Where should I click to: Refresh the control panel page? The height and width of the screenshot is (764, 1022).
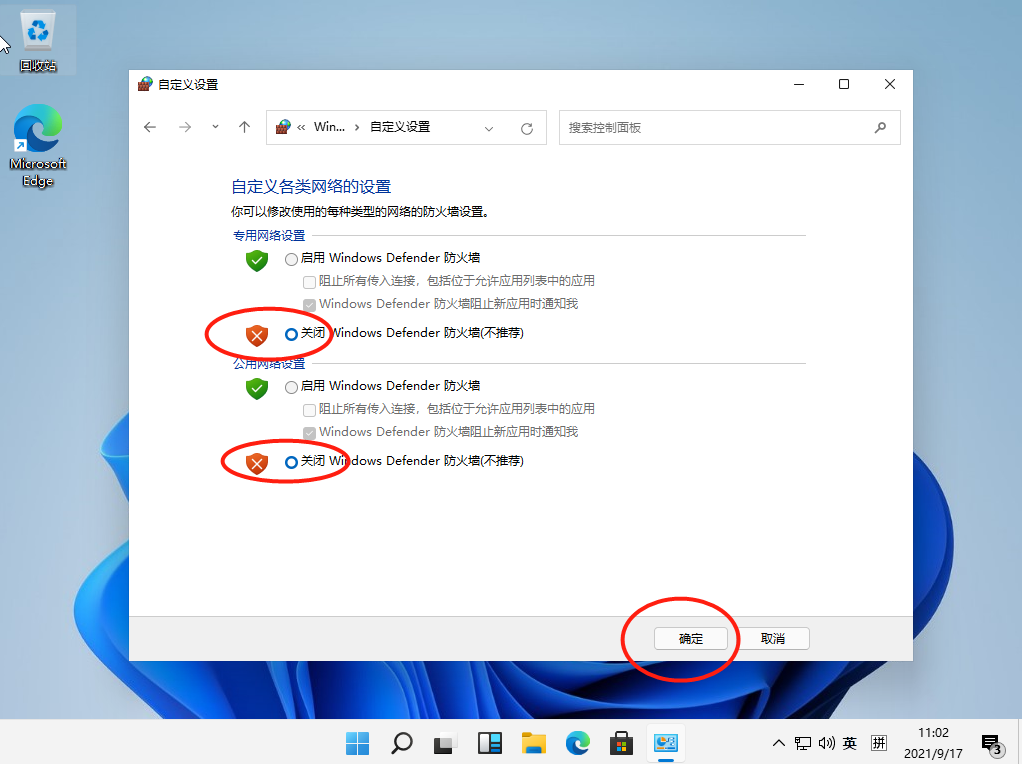coord(527,128)
